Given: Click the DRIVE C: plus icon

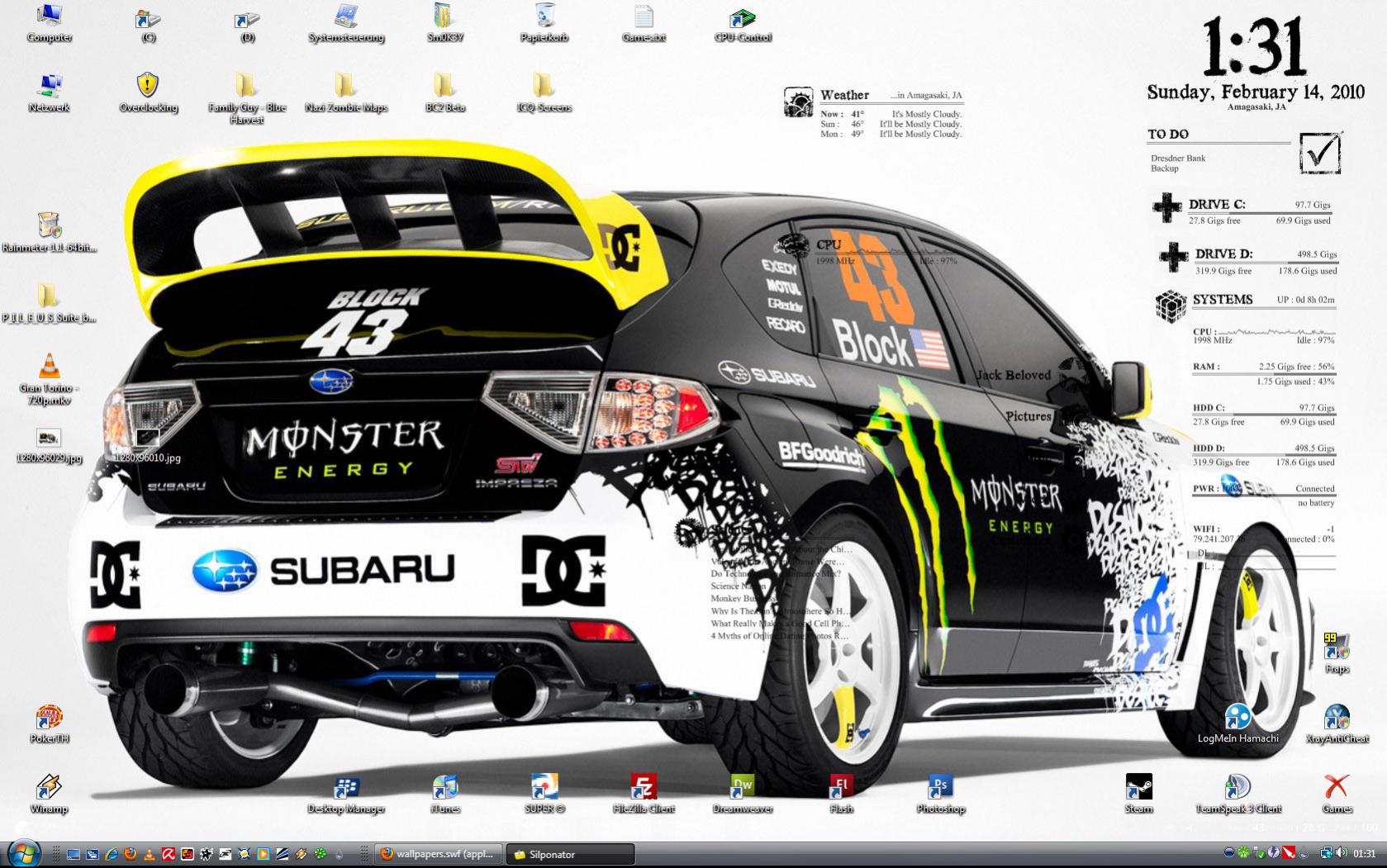Looking at the screenshot, I should (1167, 208).
